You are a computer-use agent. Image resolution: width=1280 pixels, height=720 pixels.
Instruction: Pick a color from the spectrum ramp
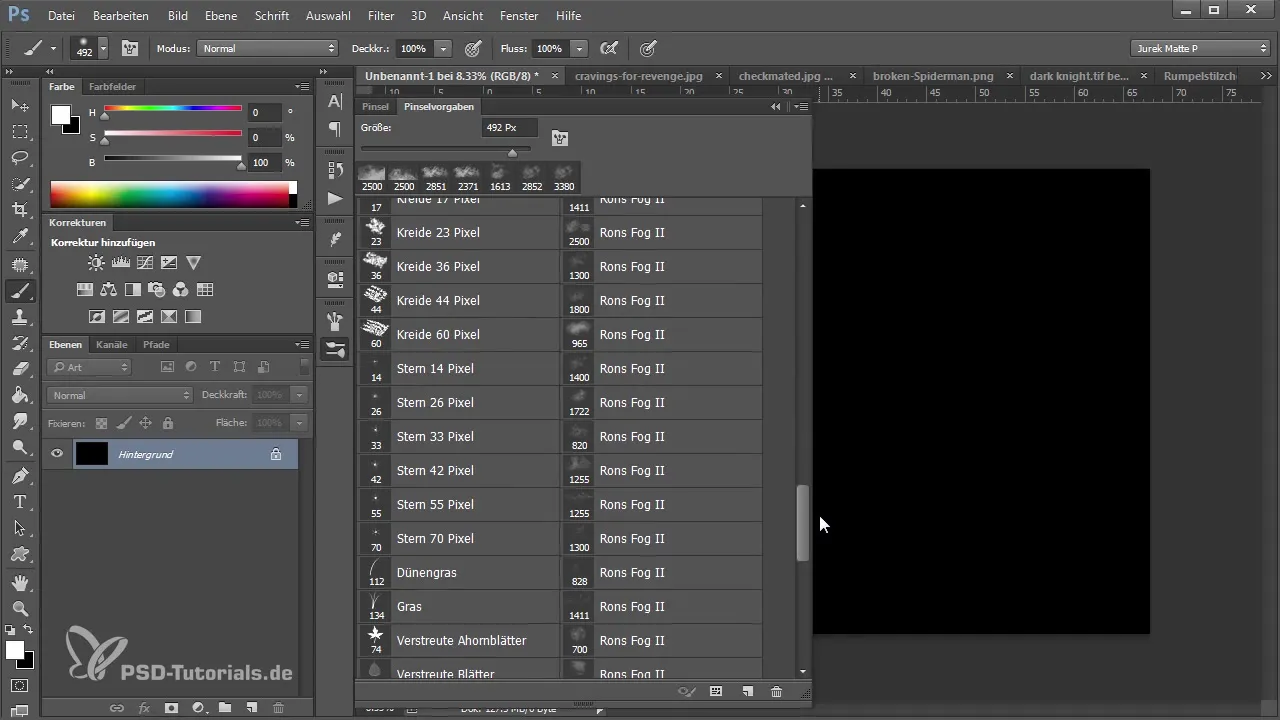169,194
